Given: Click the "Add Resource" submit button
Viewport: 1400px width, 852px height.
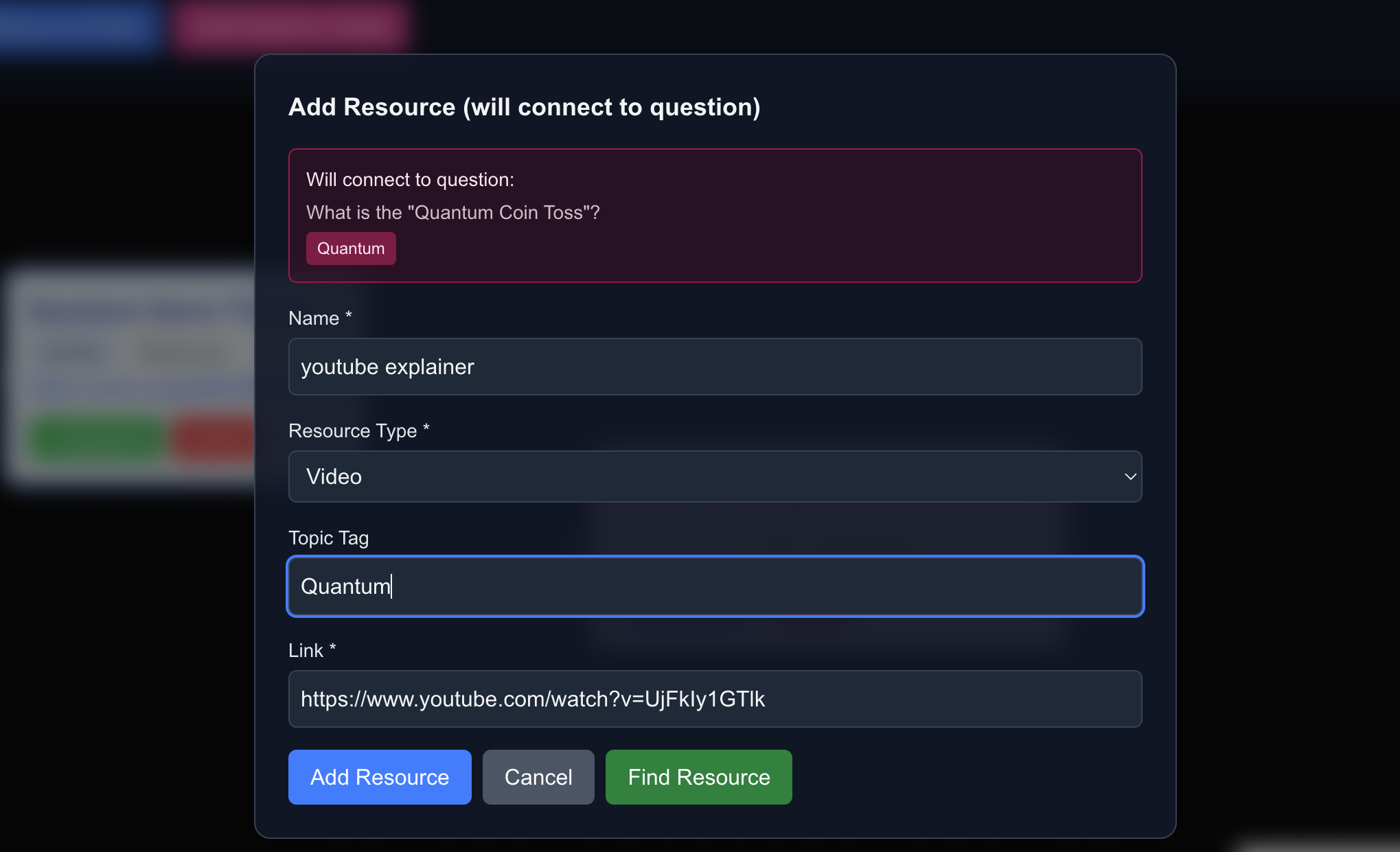Looking at the screenshot, I should tap(379, 776).
